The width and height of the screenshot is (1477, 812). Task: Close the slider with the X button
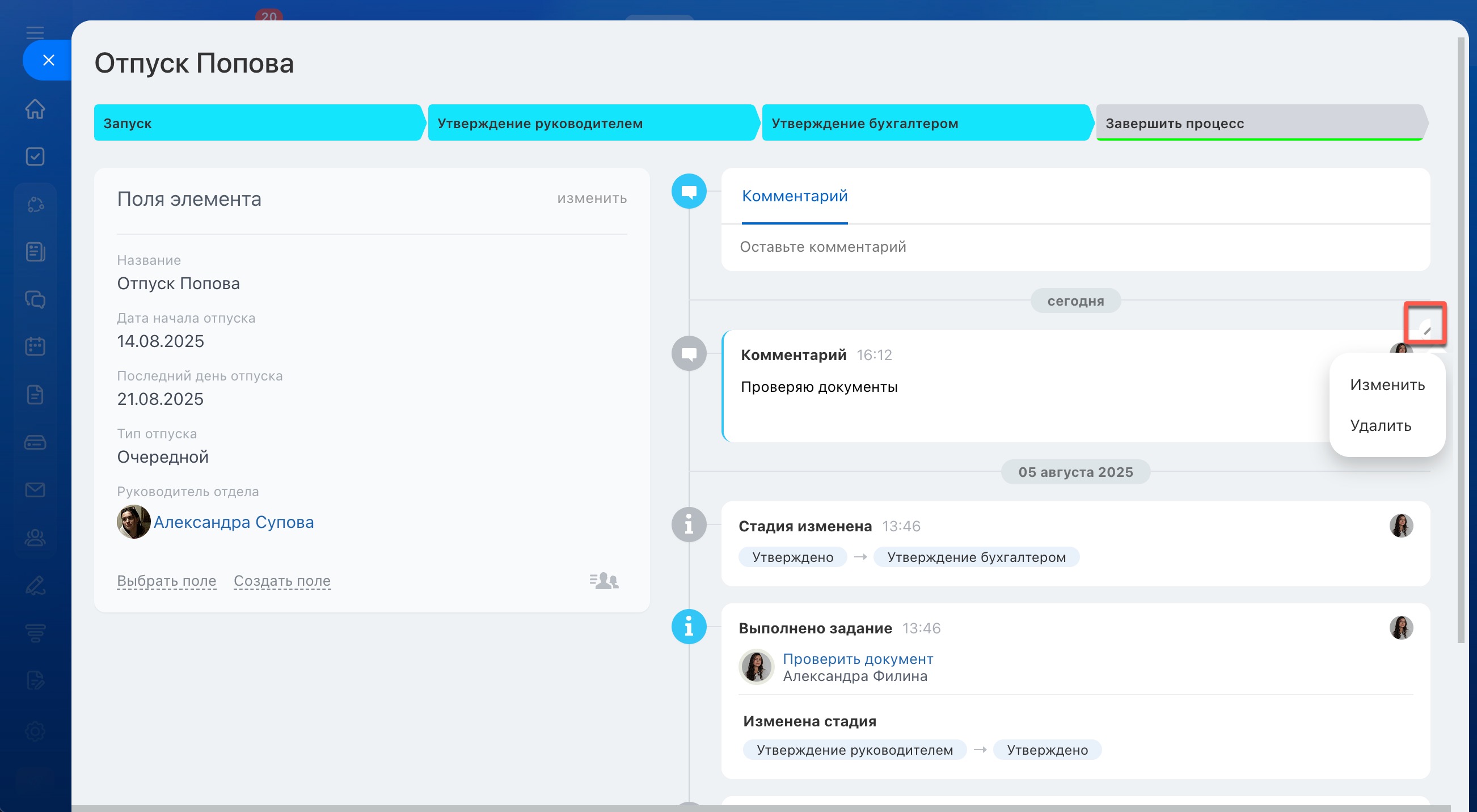coord(48,60)
